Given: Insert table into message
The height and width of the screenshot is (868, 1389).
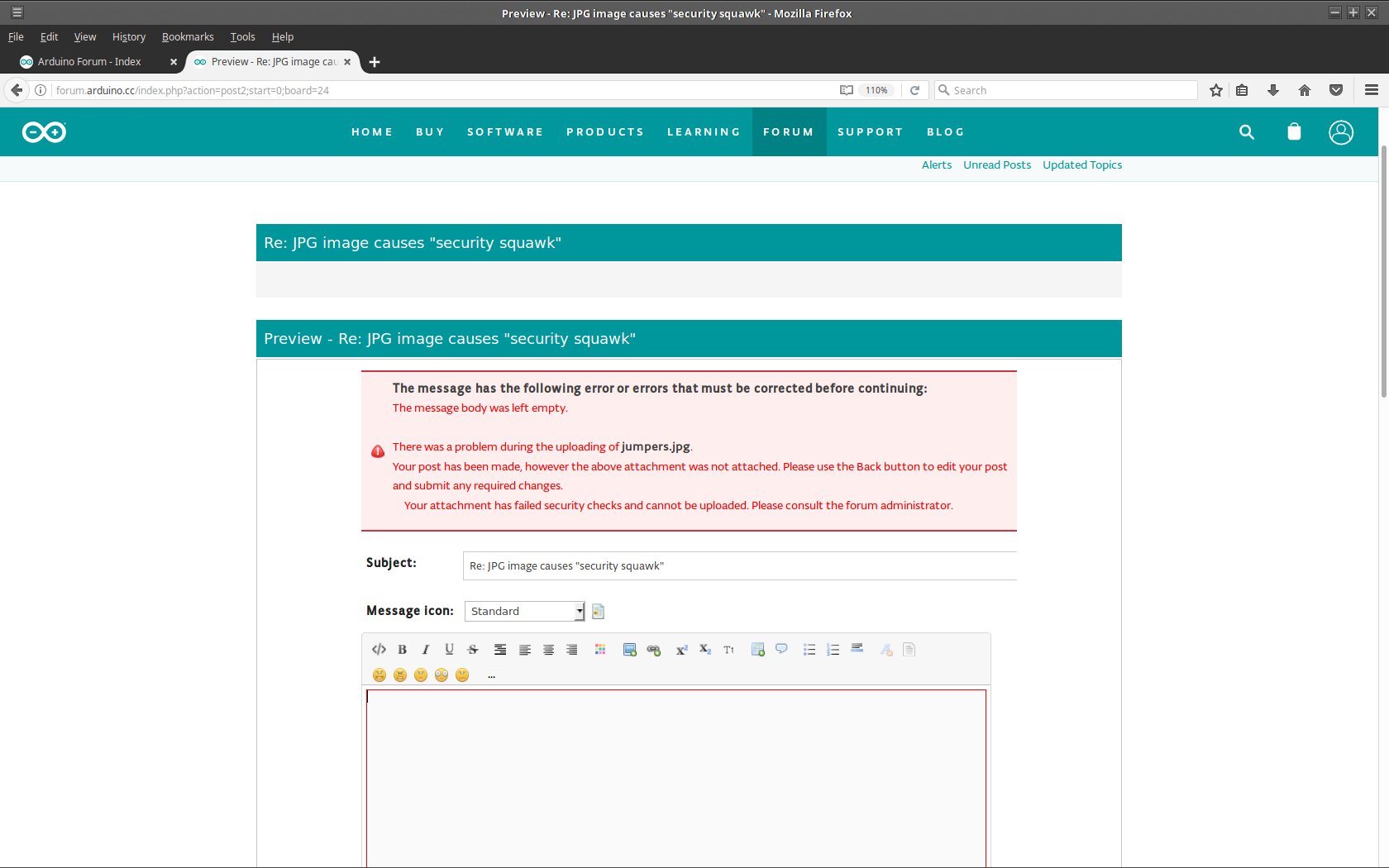Looking at the screenshot, I should coord(757,650).
